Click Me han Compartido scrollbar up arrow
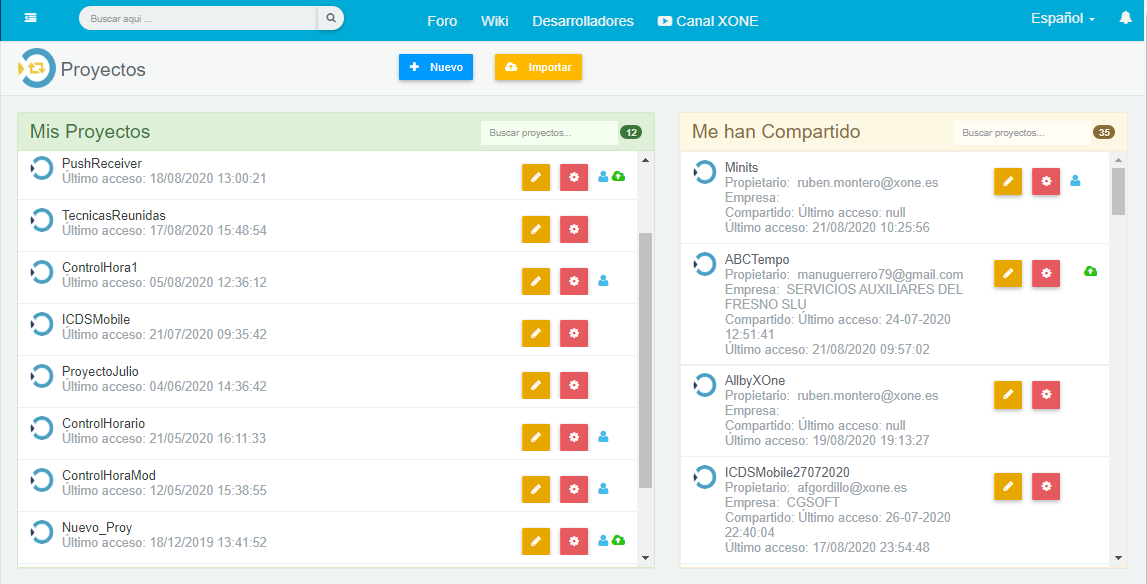 pyautogui.click(x=1118, y=159)
